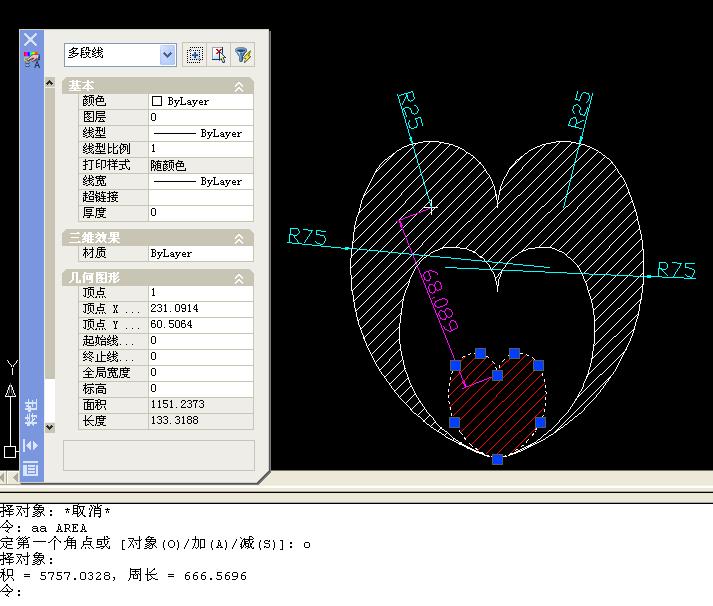
Task: Click the 面积 property label
Action: pos(94,404)
